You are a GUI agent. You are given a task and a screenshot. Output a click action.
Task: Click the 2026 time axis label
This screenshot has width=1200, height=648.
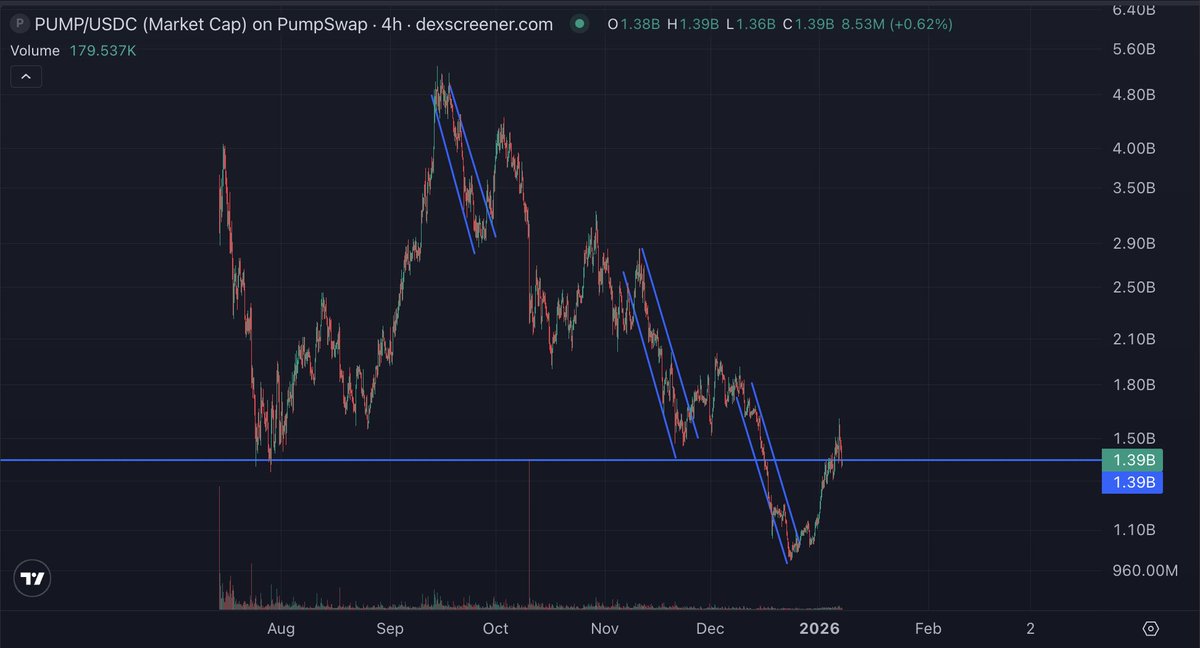[x=820, y=629]
